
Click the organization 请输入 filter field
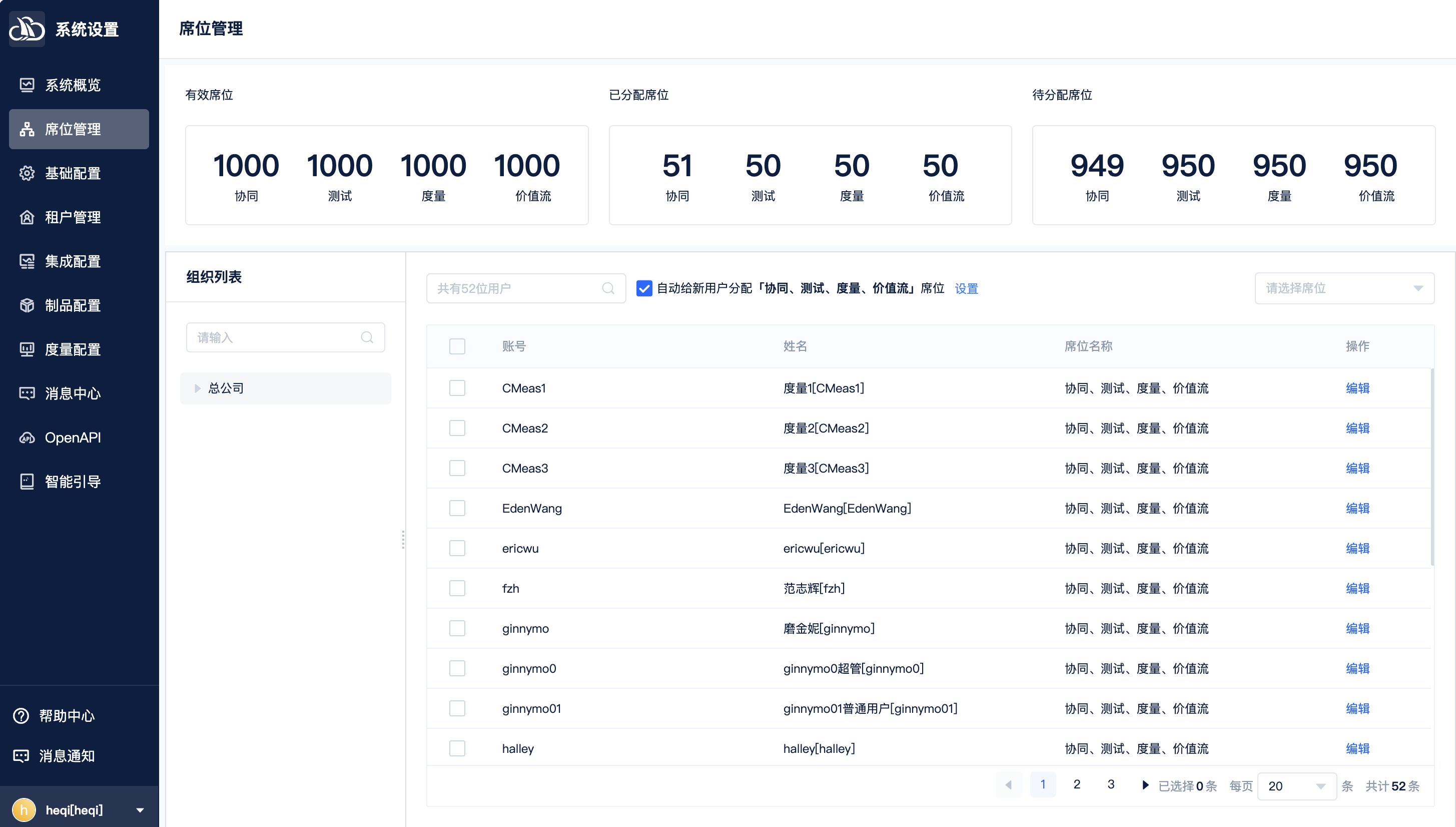285,337
